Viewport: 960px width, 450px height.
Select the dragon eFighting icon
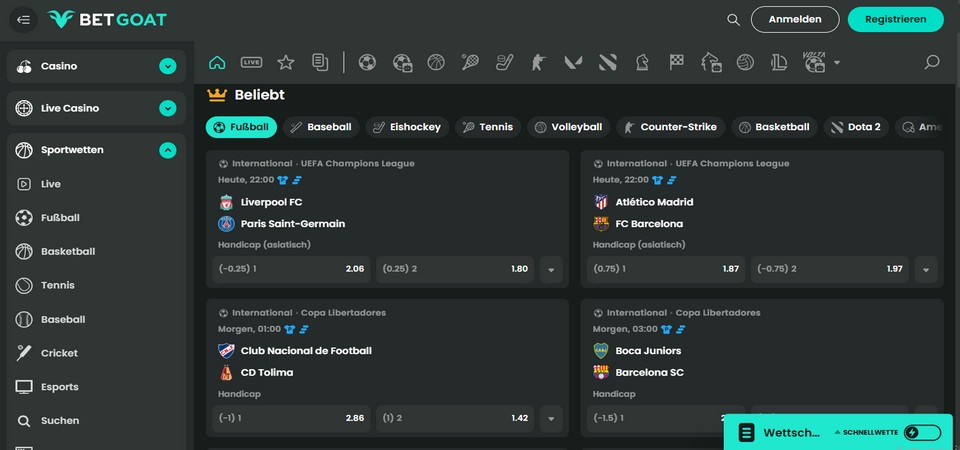(x=711, y=62)
